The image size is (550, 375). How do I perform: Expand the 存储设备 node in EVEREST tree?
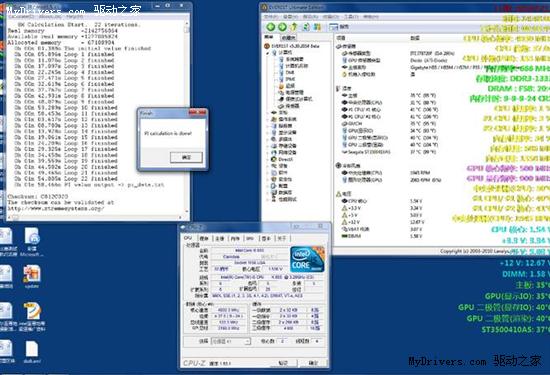click(268, 146)
